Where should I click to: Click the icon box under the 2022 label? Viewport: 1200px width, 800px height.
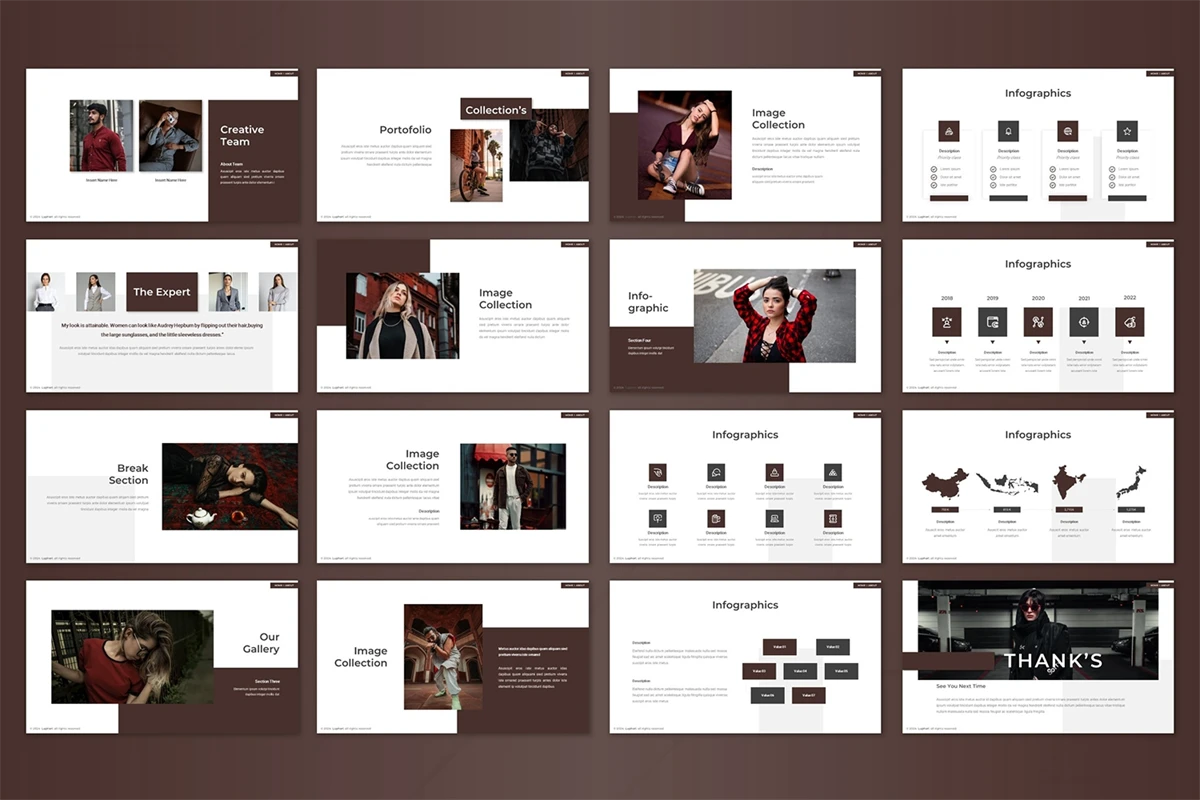(1130, 322)
